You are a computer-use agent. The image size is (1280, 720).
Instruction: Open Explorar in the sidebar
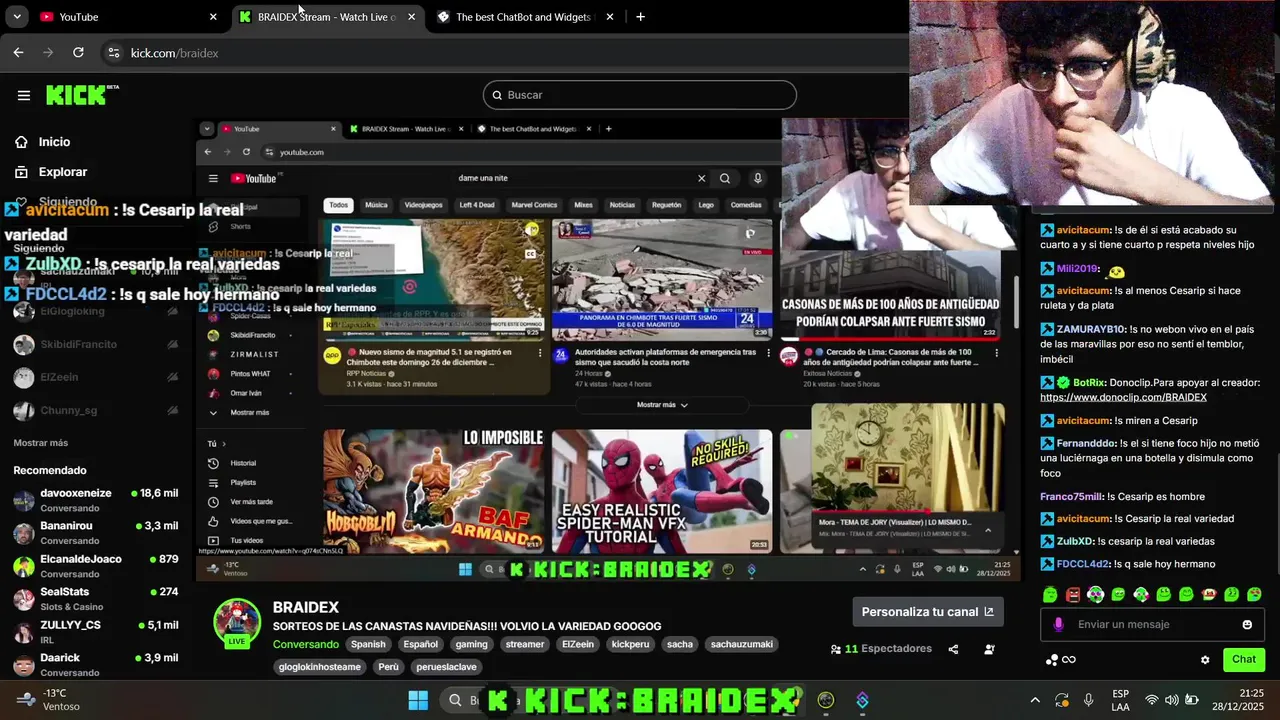tap(62, 172)
